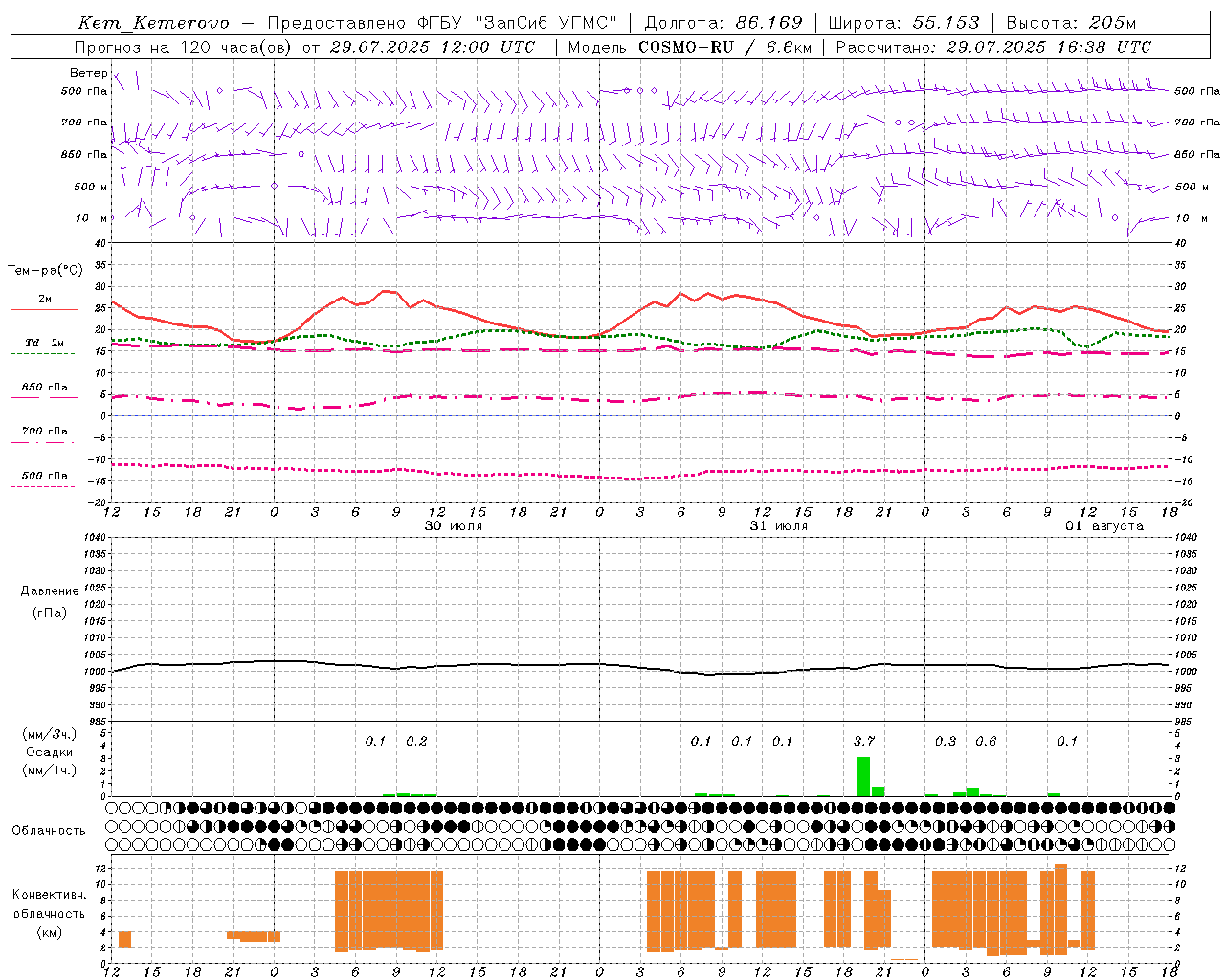
Task: Click the Осадки panel label
Action: click(50, 752)
